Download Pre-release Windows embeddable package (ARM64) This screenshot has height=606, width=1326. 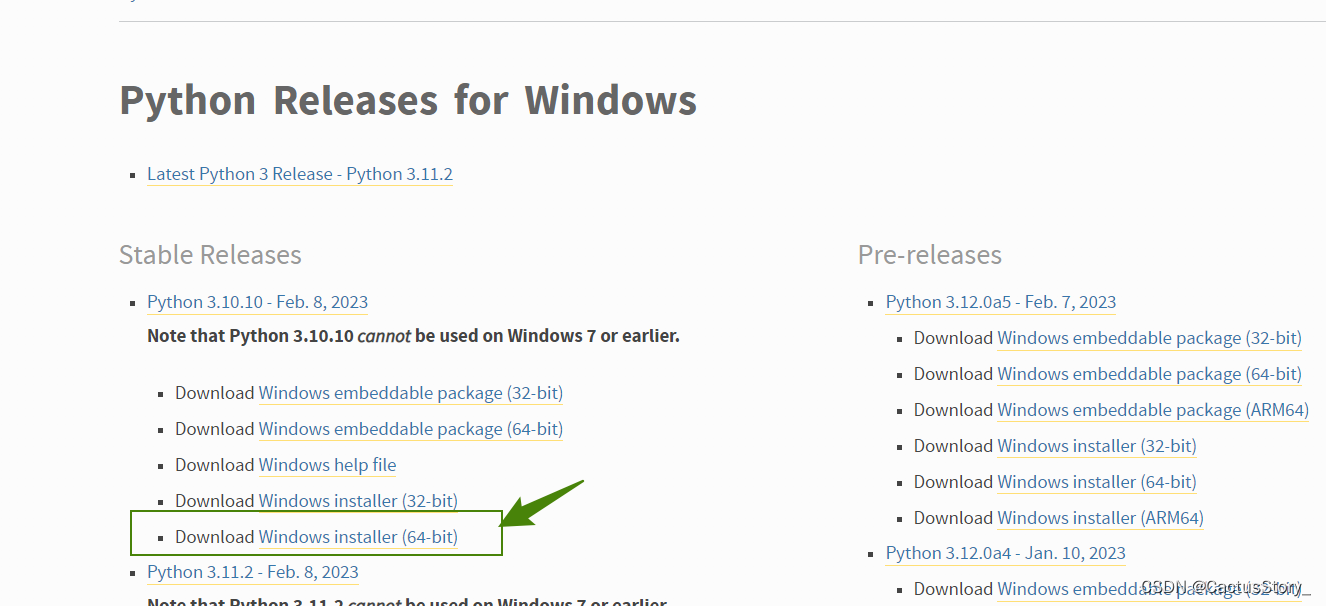pyautogui.click(x=1153, y=410)
